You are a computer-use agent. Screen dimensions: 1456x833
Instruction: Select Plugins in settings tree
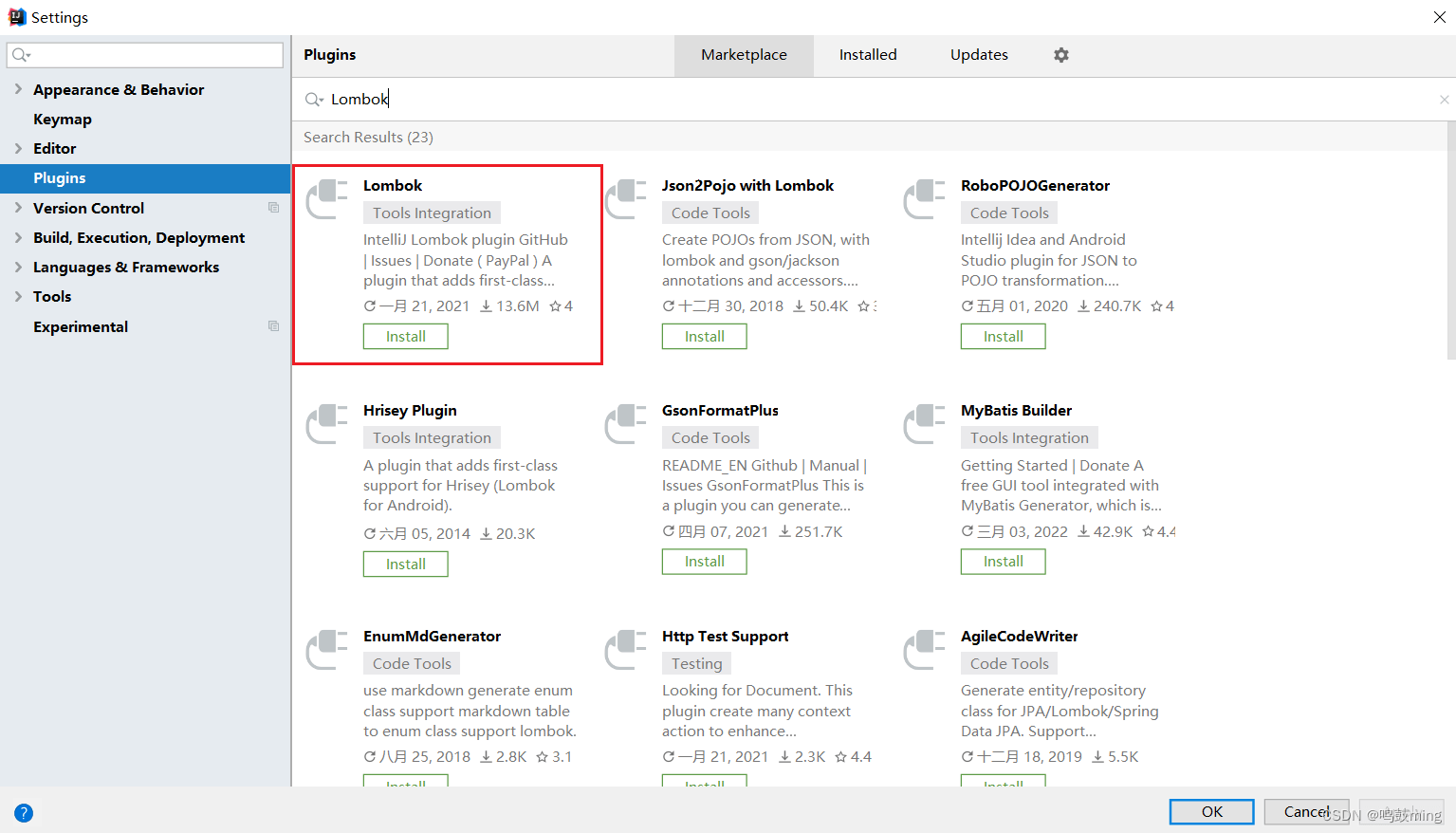(145, 177)
